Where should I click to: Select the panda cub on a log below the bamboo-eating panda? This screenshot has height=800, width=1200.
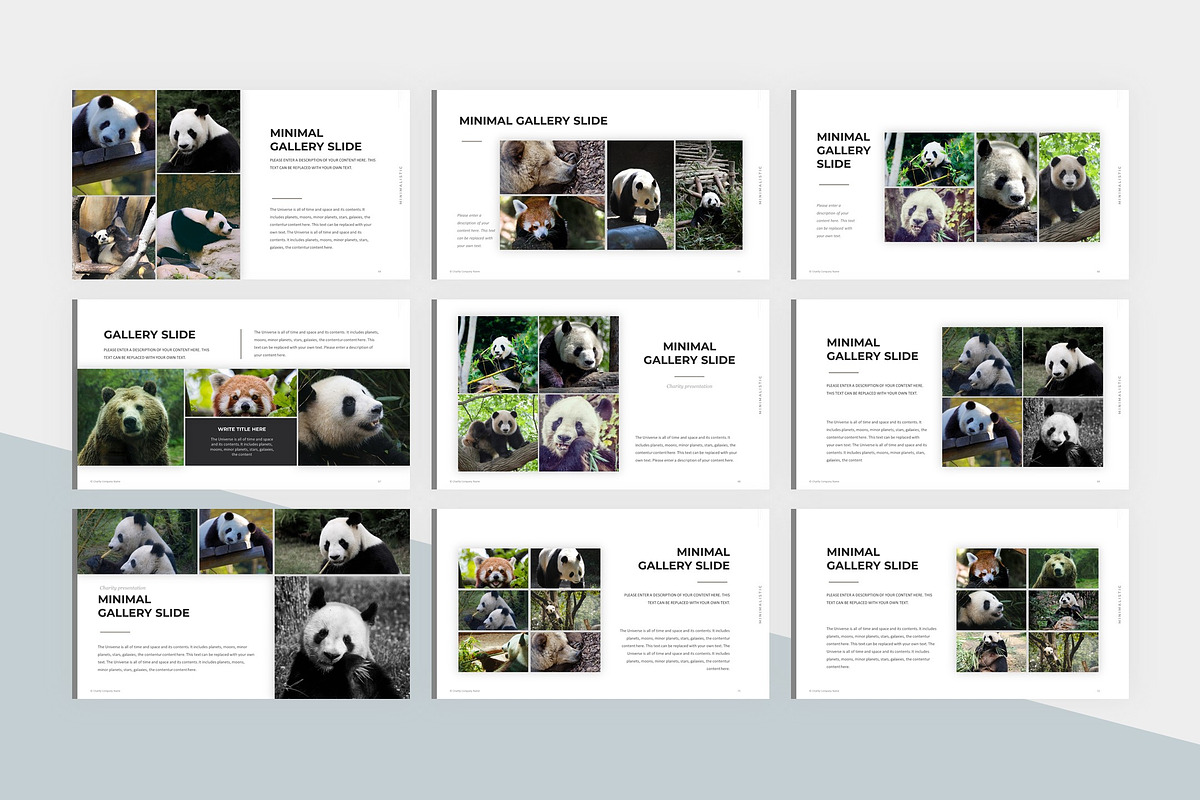pyautogui.click(x=498, y=432)
